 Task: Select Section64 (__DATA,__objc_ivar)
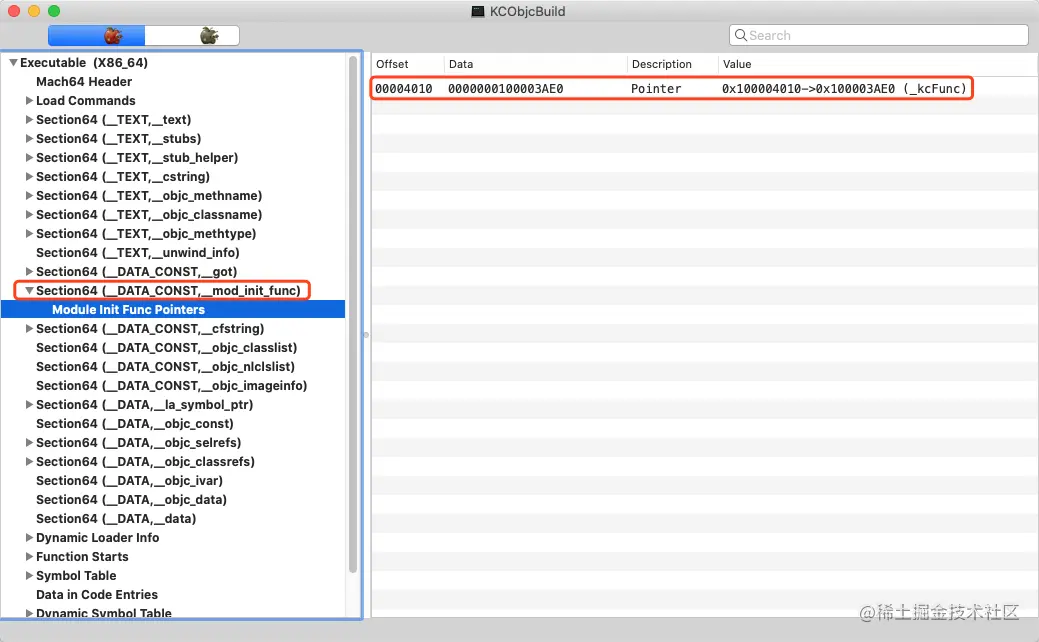[x=129, y=480]
